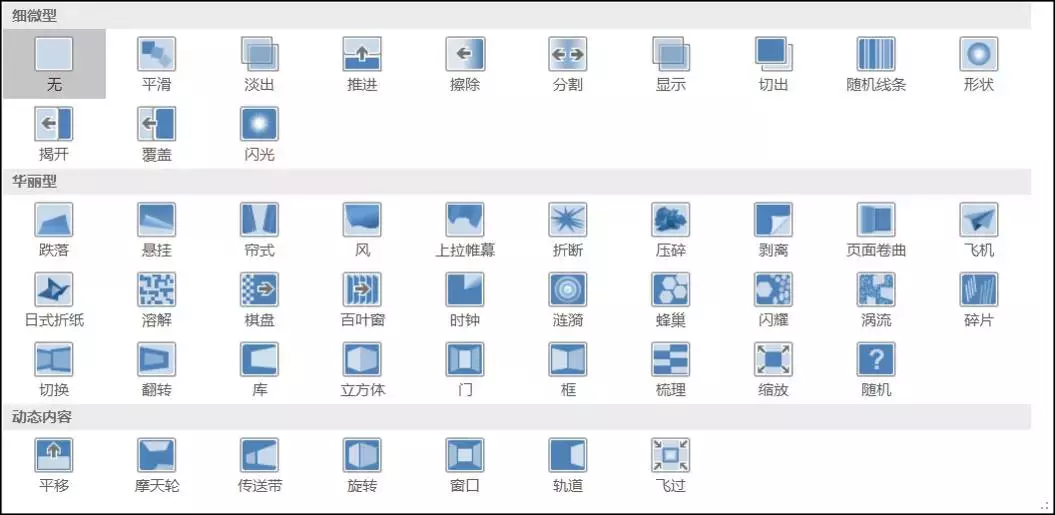Select the 切出 cut transition
Screen dimensions: 1055x515
pyautogui.click(x=773, y=64)
